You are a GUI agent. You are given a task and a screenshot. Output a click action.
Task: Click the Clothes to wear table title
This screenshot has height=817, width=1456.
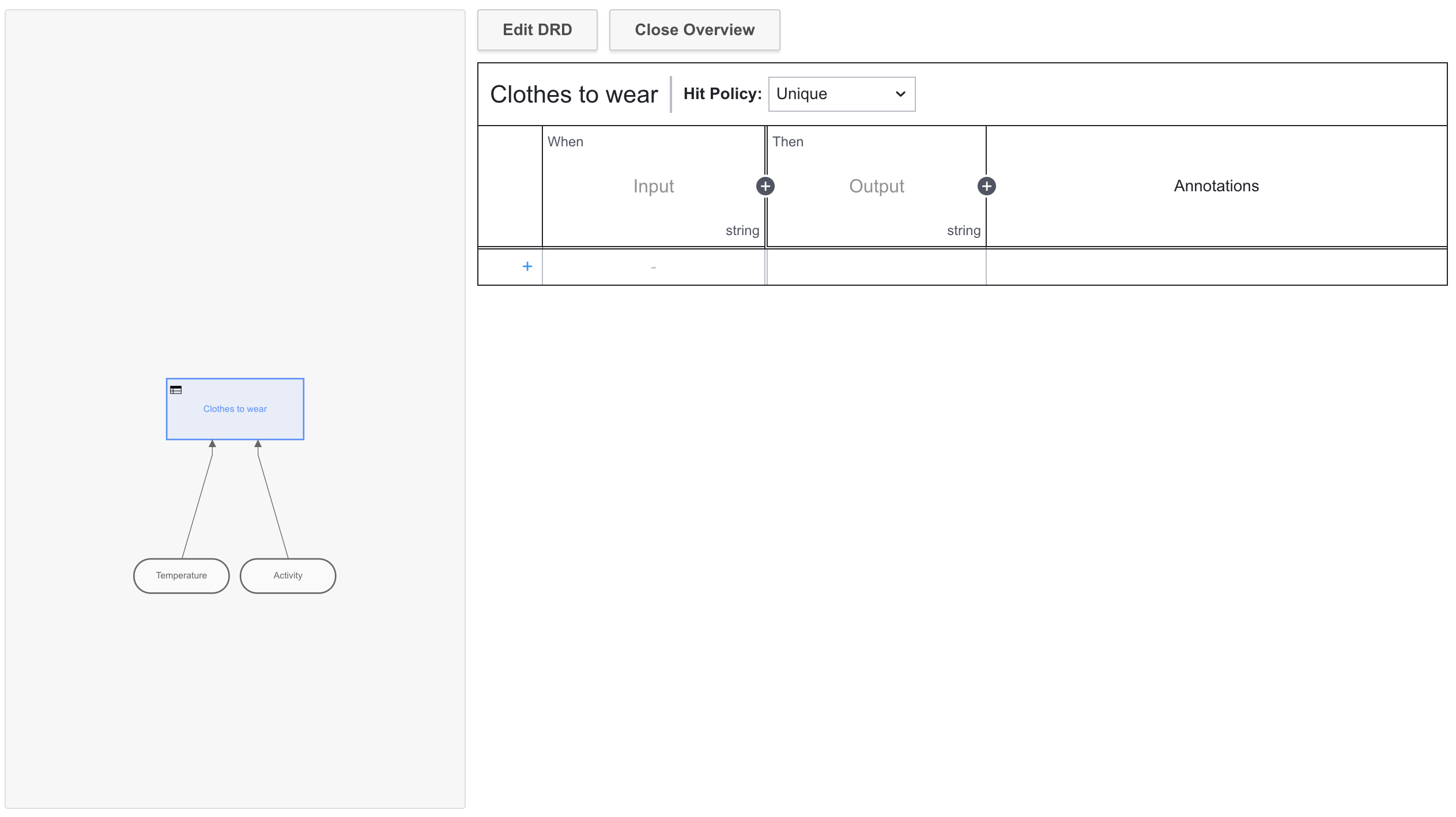[x=574, y=94]
